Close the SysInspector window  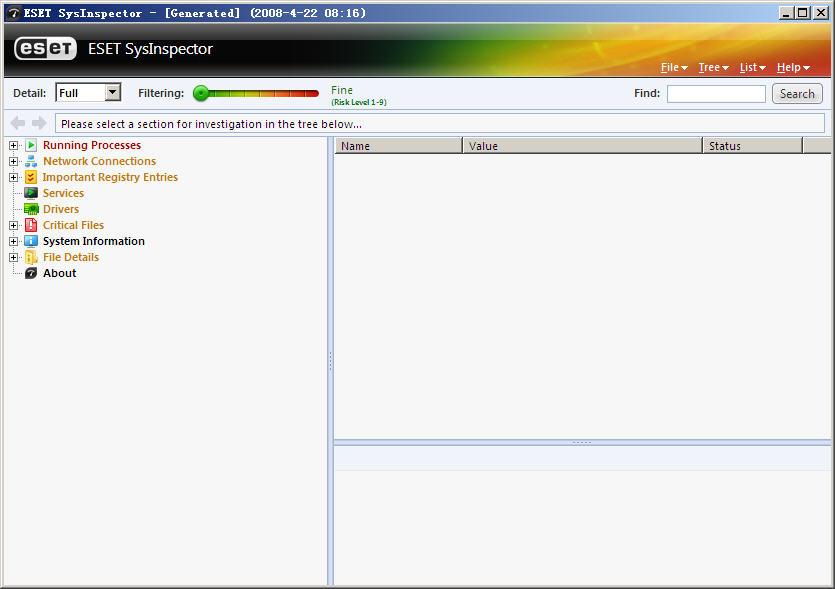[x=821, y=13]
